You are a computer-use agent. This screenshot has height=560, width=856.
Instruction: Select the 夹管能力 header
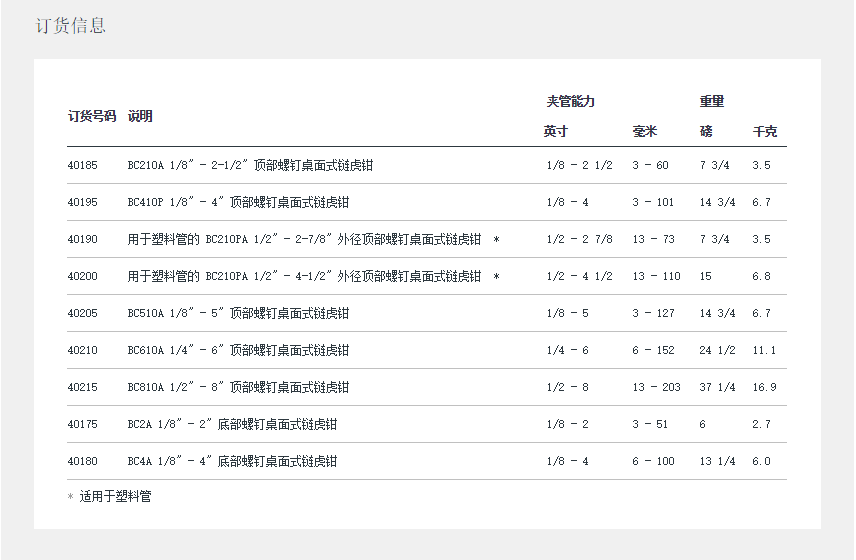(x=570, y=101)
